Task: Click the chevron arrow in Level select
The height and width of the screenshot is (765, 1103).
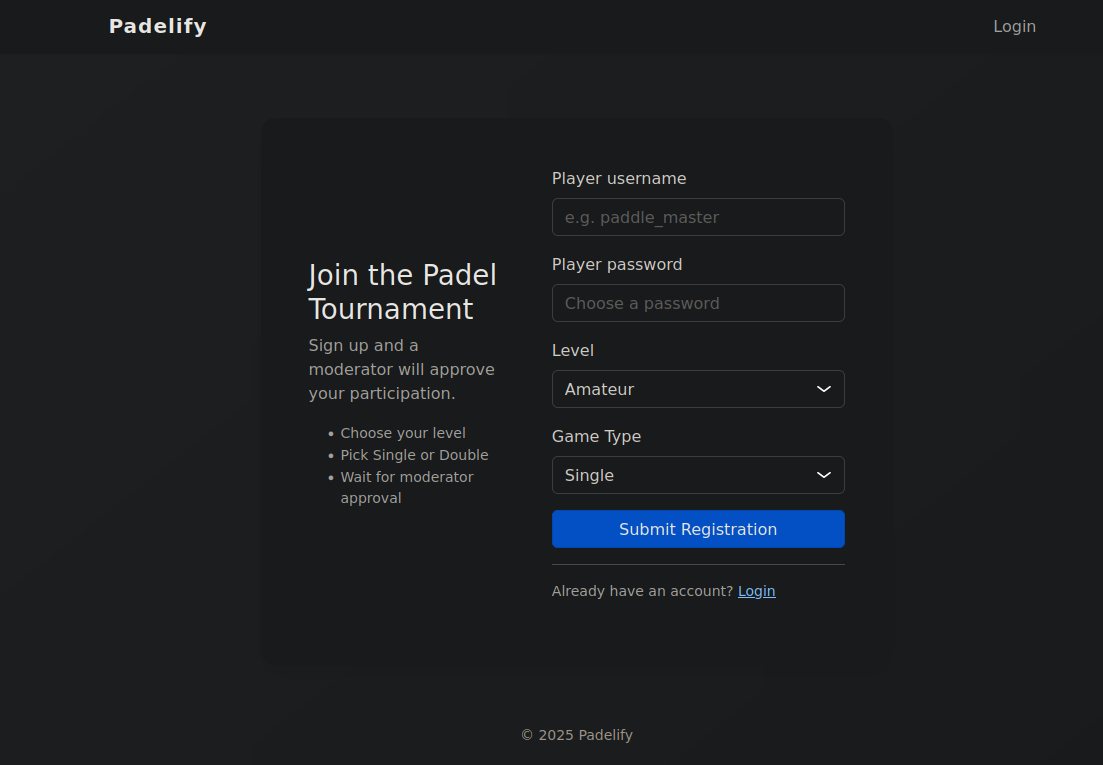Action: pos(824,389)
